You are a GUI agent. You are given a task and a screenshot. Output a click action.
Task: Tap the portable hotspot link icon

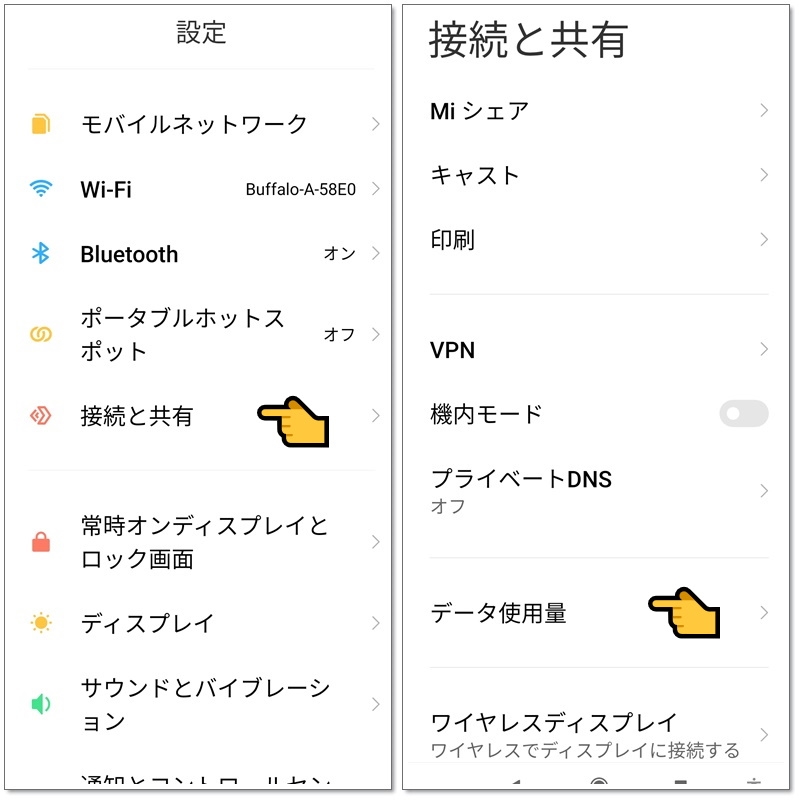click(40, 334)
